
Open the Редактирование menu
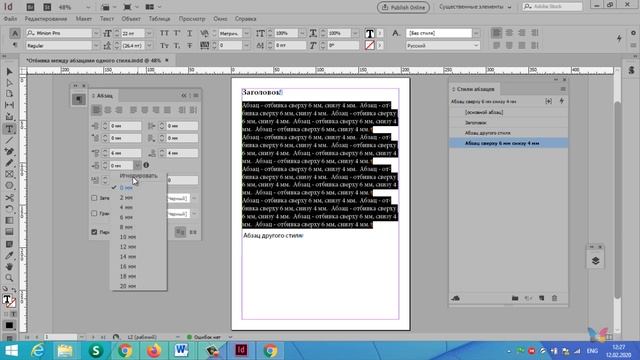pyautogui.click(x=46, y=19)
